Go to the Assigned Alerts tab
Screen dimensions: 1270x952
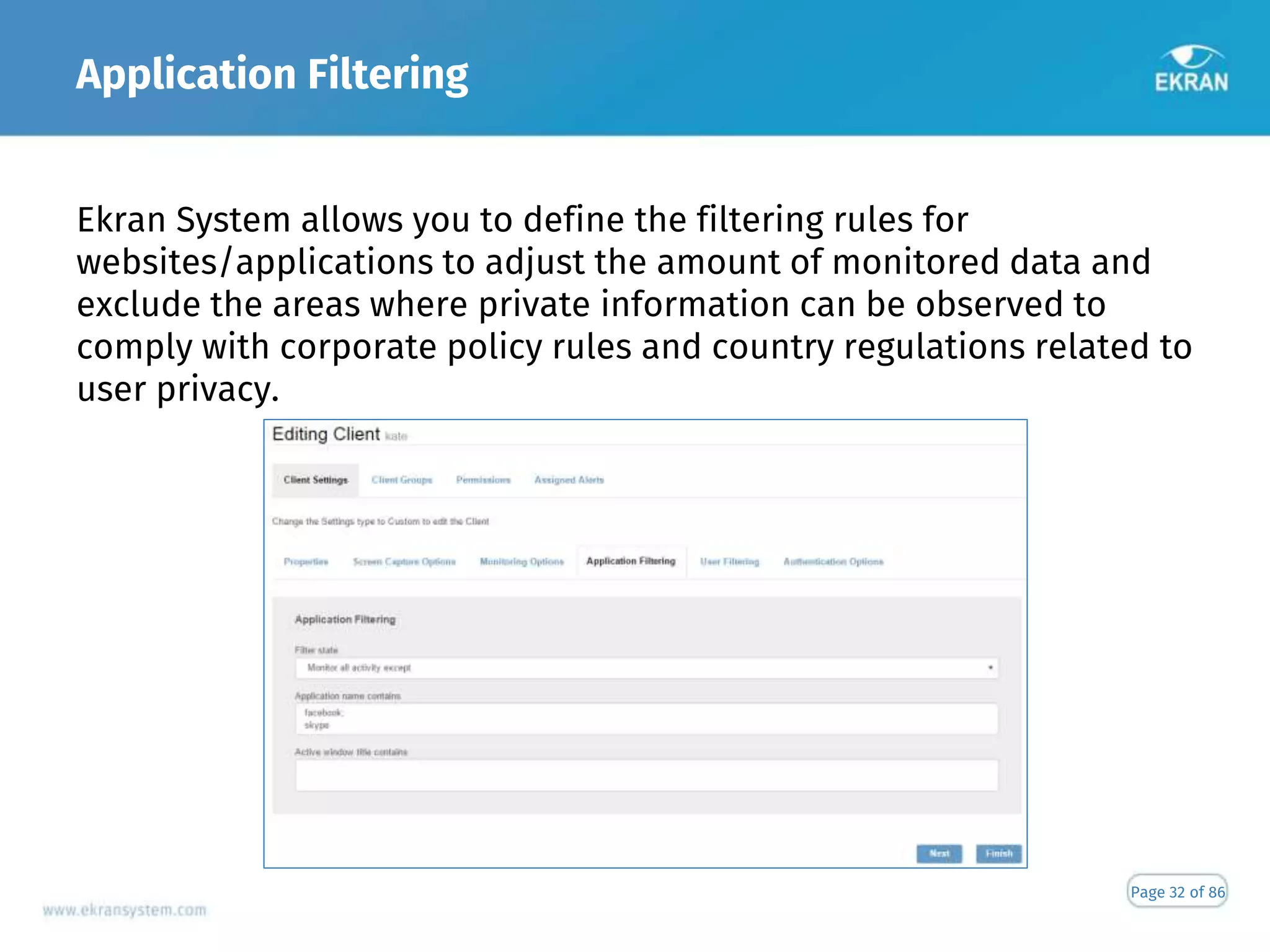click(569, 480)
